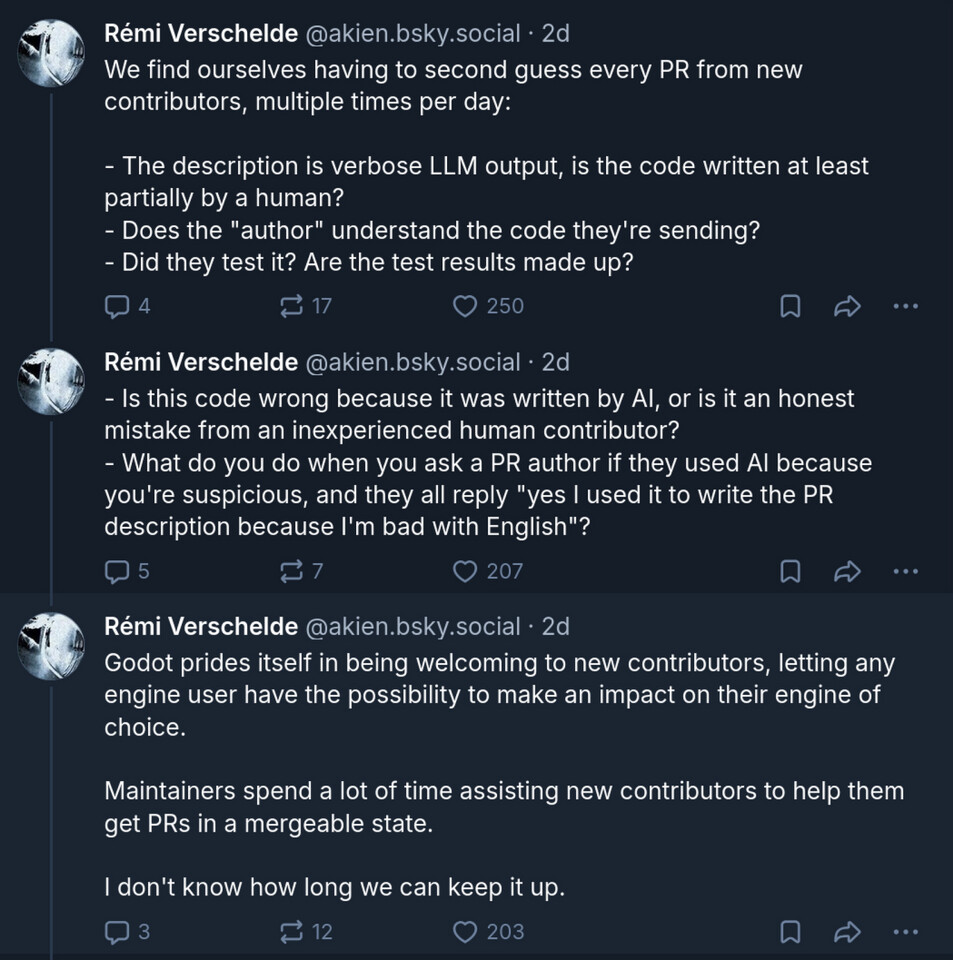This screenshot has width=953, height=960.
Task: Repost the post with 12 reposts
Action: tap(293, 932)
